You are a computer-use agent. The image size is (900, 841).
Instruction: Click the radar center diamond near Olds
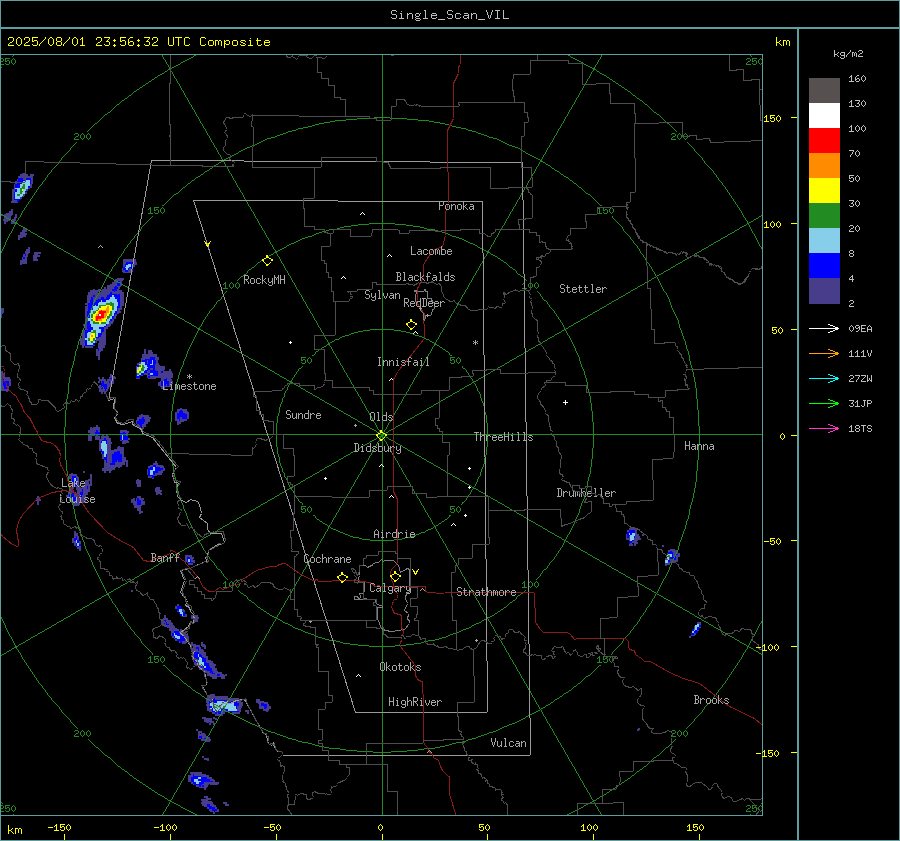click(x=382, y=435)
